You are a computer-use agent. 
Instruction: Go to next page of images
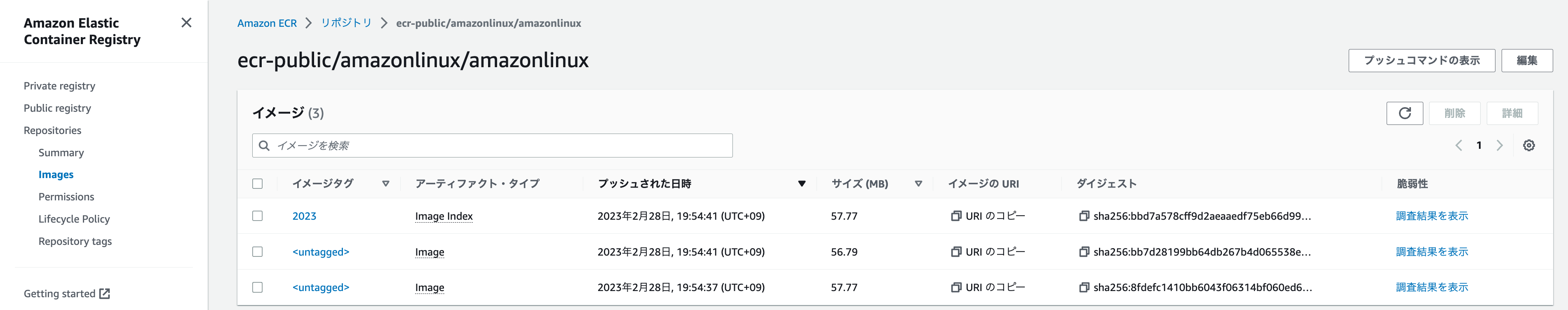pos(1499,146)
